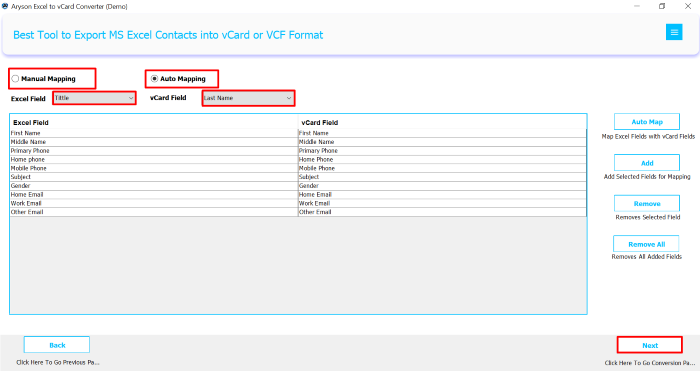This screenshot has height=371, width=700.
Task: Select the 'Home Email' vCard Field cell
Action: click(442, 195)
